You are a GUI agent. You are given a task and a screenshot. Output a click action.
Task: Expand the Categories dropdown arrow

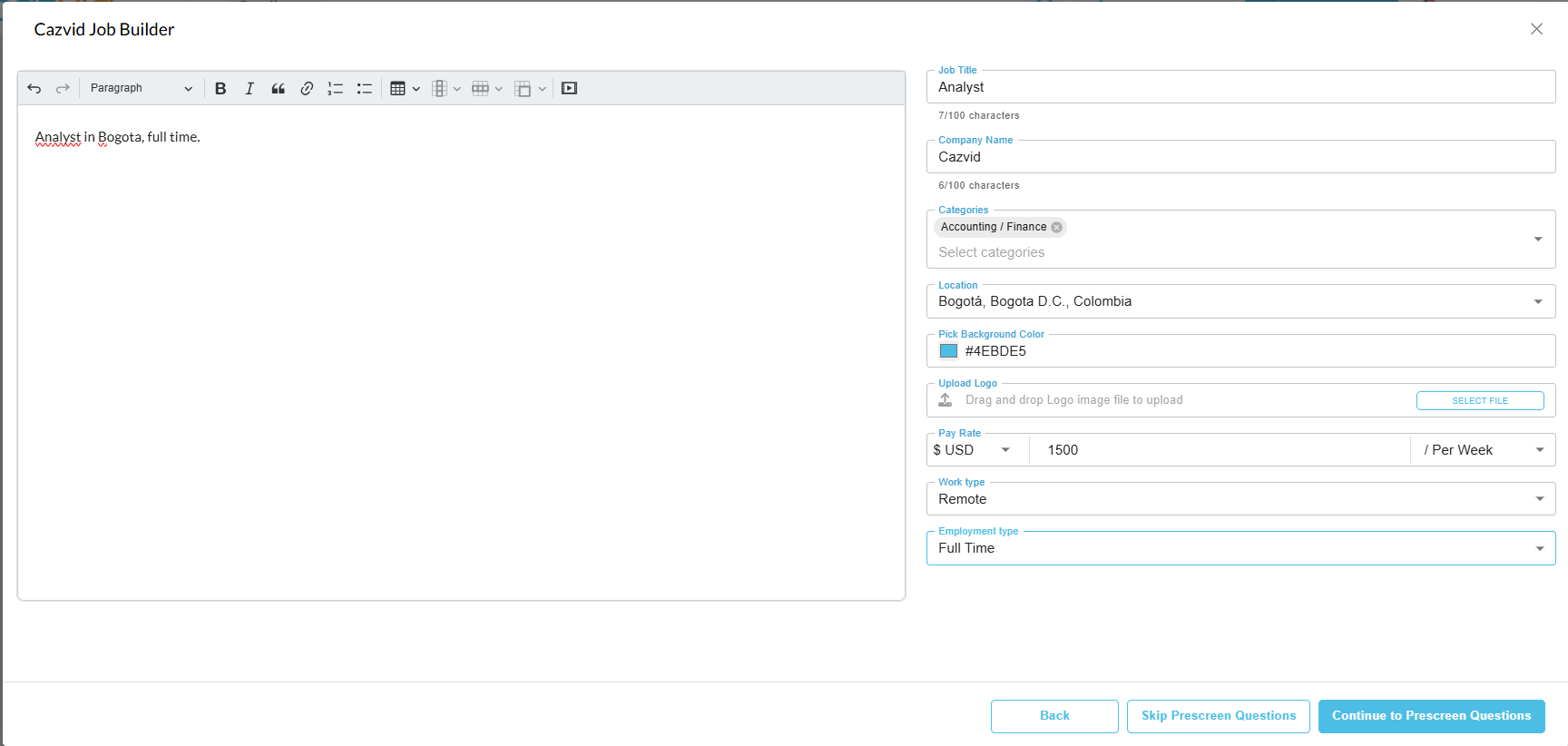(x=1538, y=239)
